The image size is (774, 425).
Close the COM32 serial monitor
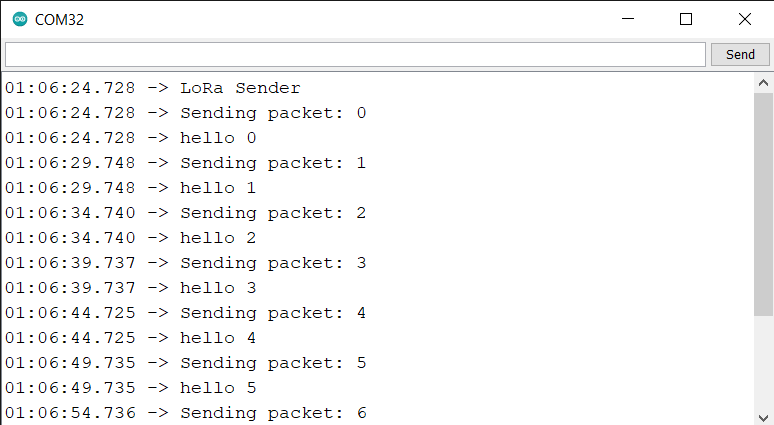tap(744, 19)
